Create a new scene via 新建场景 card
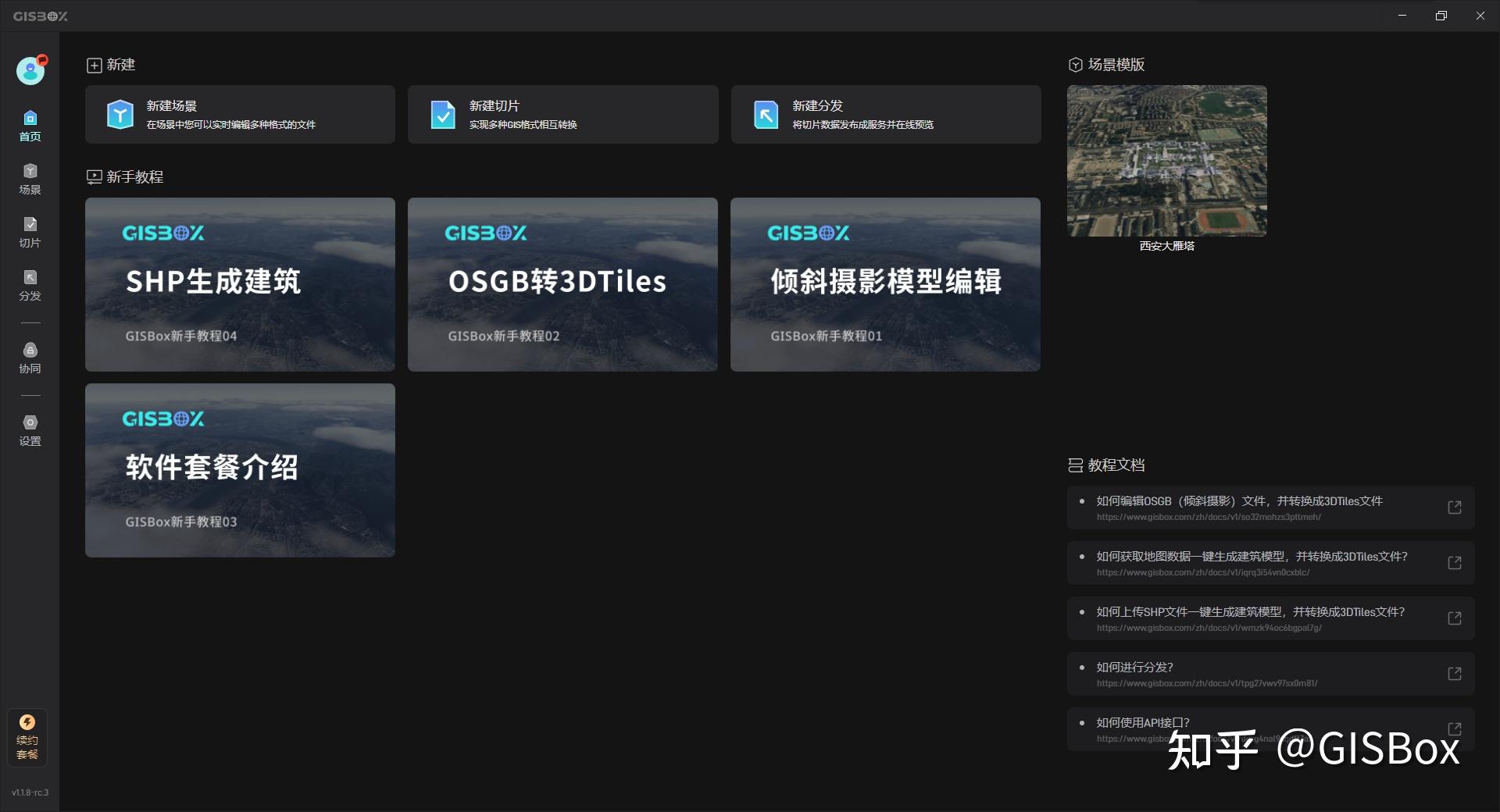 (x=239, y=114)
